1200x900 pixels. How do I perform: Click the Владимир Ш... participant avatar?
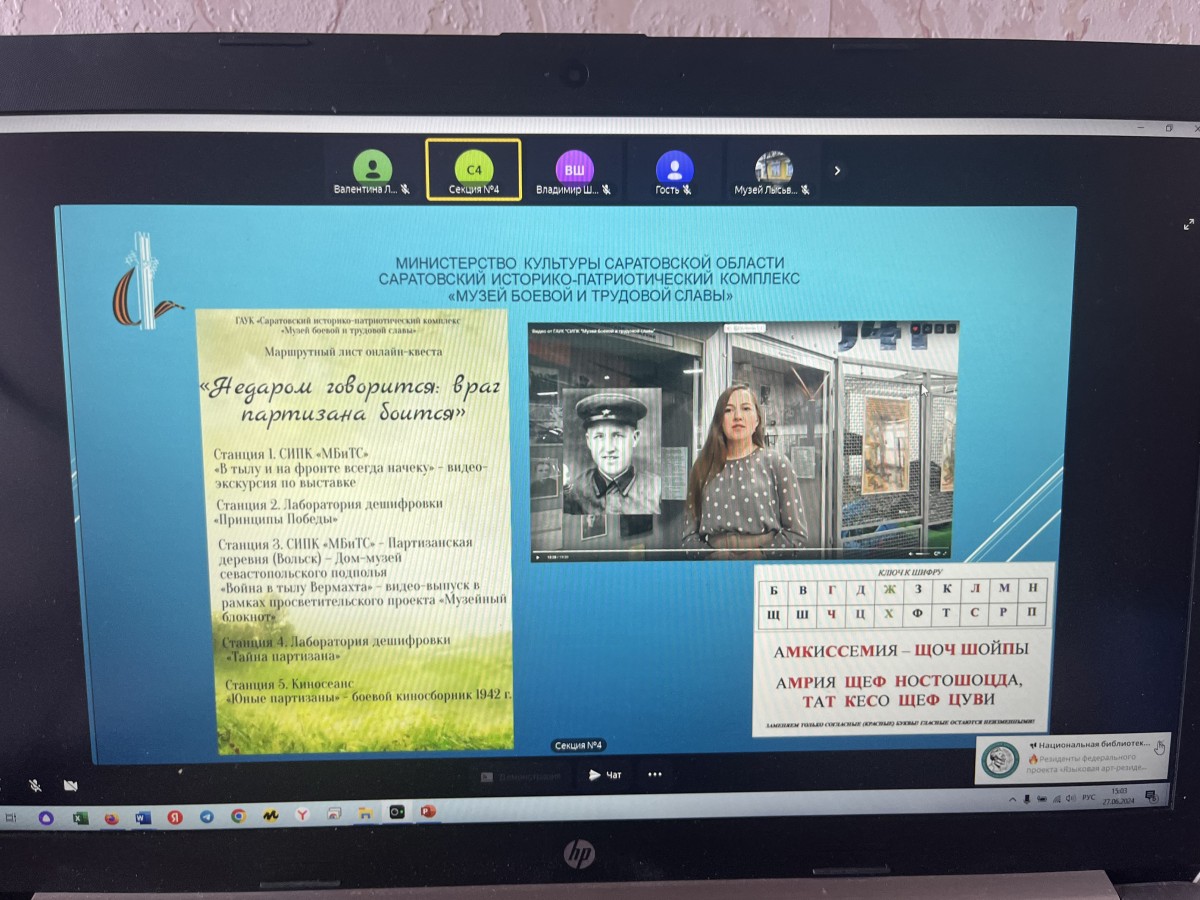[x=574, y=167]
